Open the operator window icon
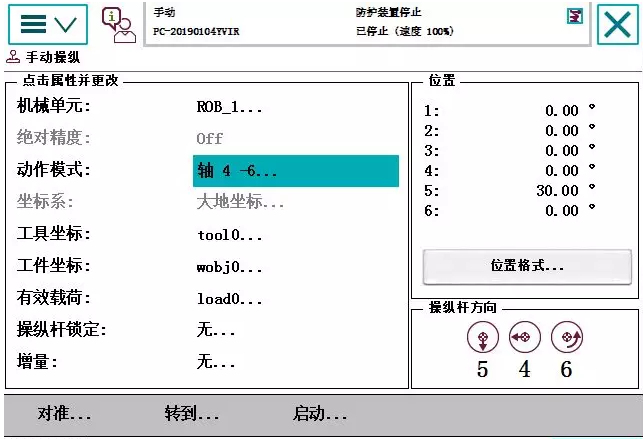Screen dimensions: 643x439 (119, 25)
